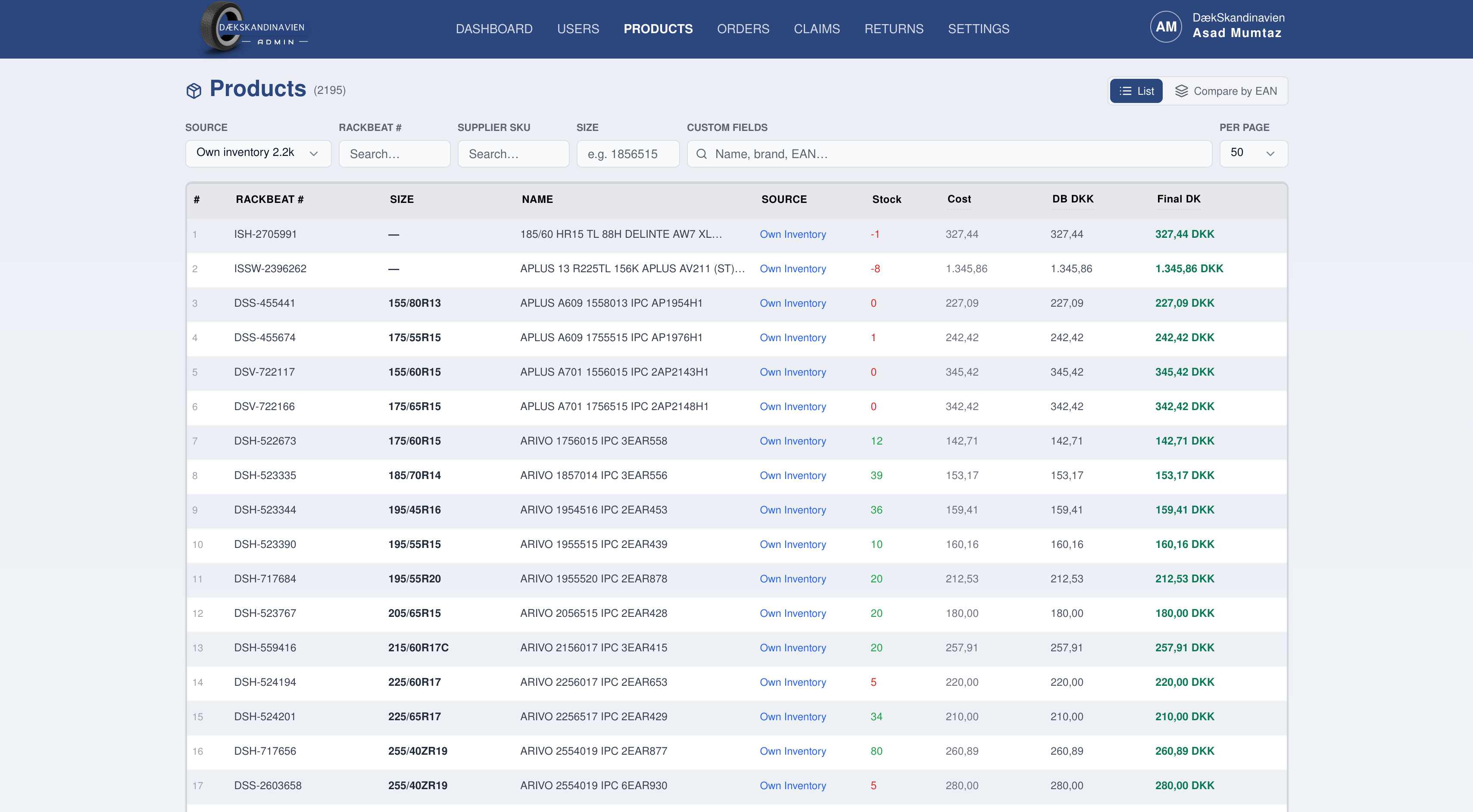Focus the Size filter input
The image size is (1473, 812).
[x=628, y=154]
